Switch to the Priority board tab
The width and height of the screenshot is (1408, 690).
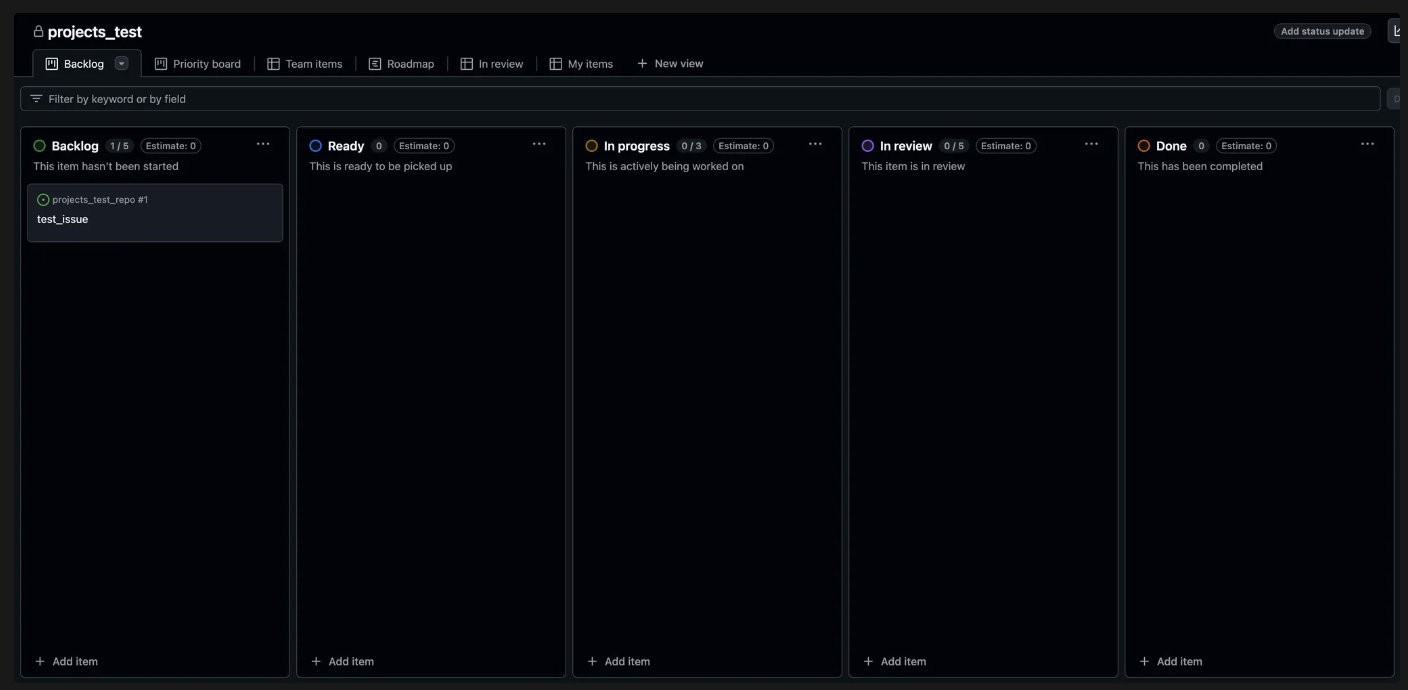point(198,64)
